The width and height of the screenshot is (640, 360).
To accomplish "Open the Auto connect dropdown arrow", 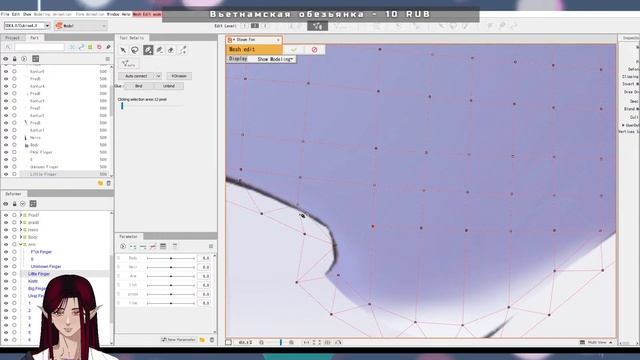I will 158,76.
